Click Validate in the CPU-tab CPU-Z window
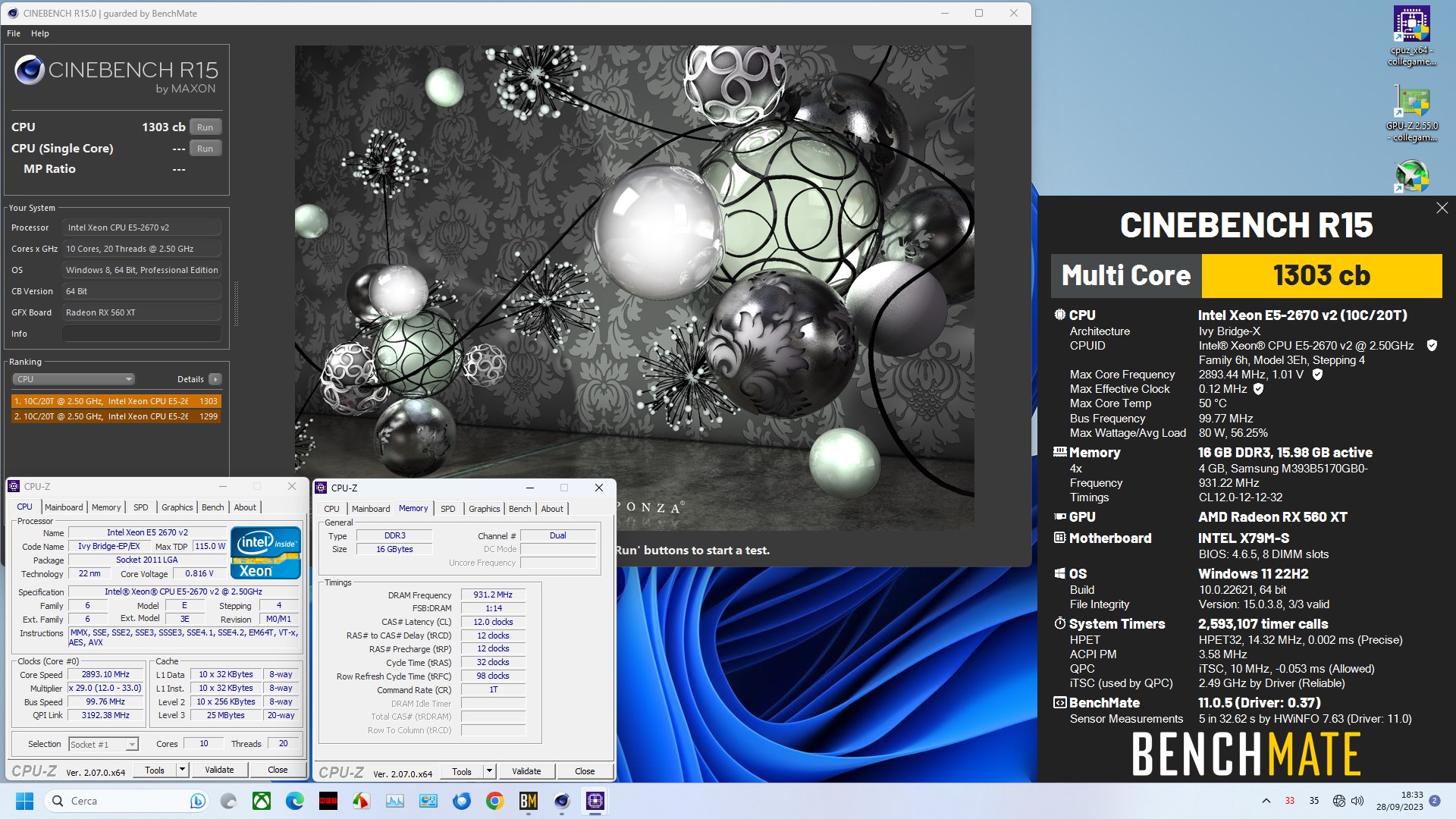This screenshot has height=819, width=1456. pos(219,770)
